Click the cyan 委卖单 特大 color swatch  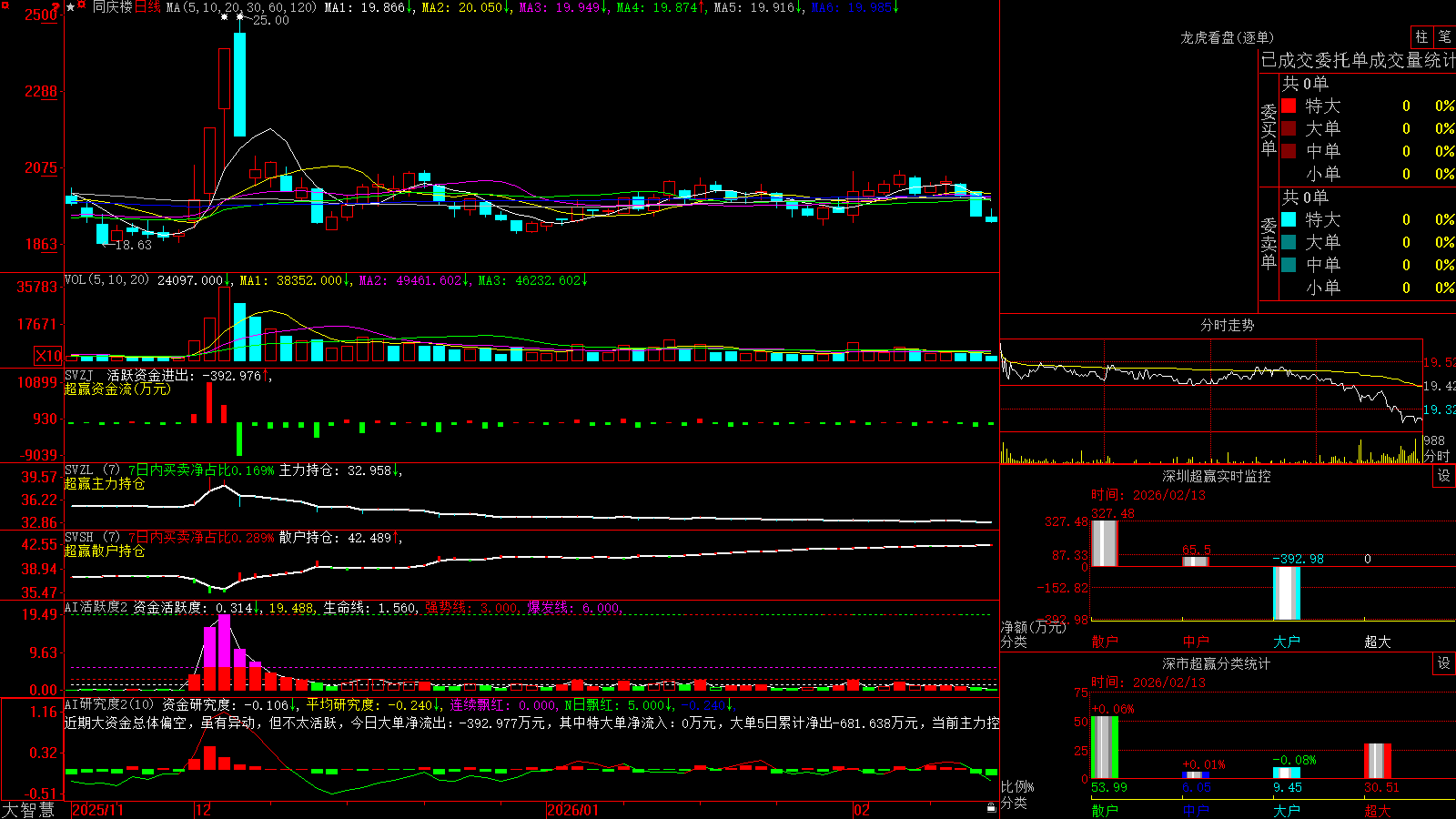(1289, 219)
